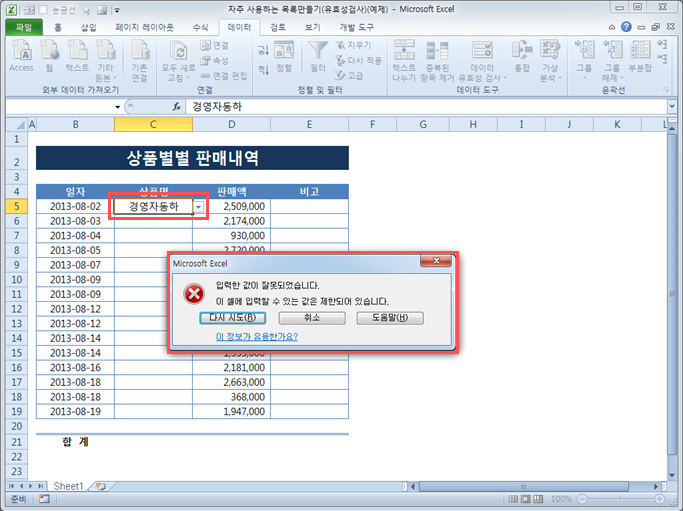Switch to the Review (검토) tab
Viewport: 683px width, 511px height.
point(278,27)
